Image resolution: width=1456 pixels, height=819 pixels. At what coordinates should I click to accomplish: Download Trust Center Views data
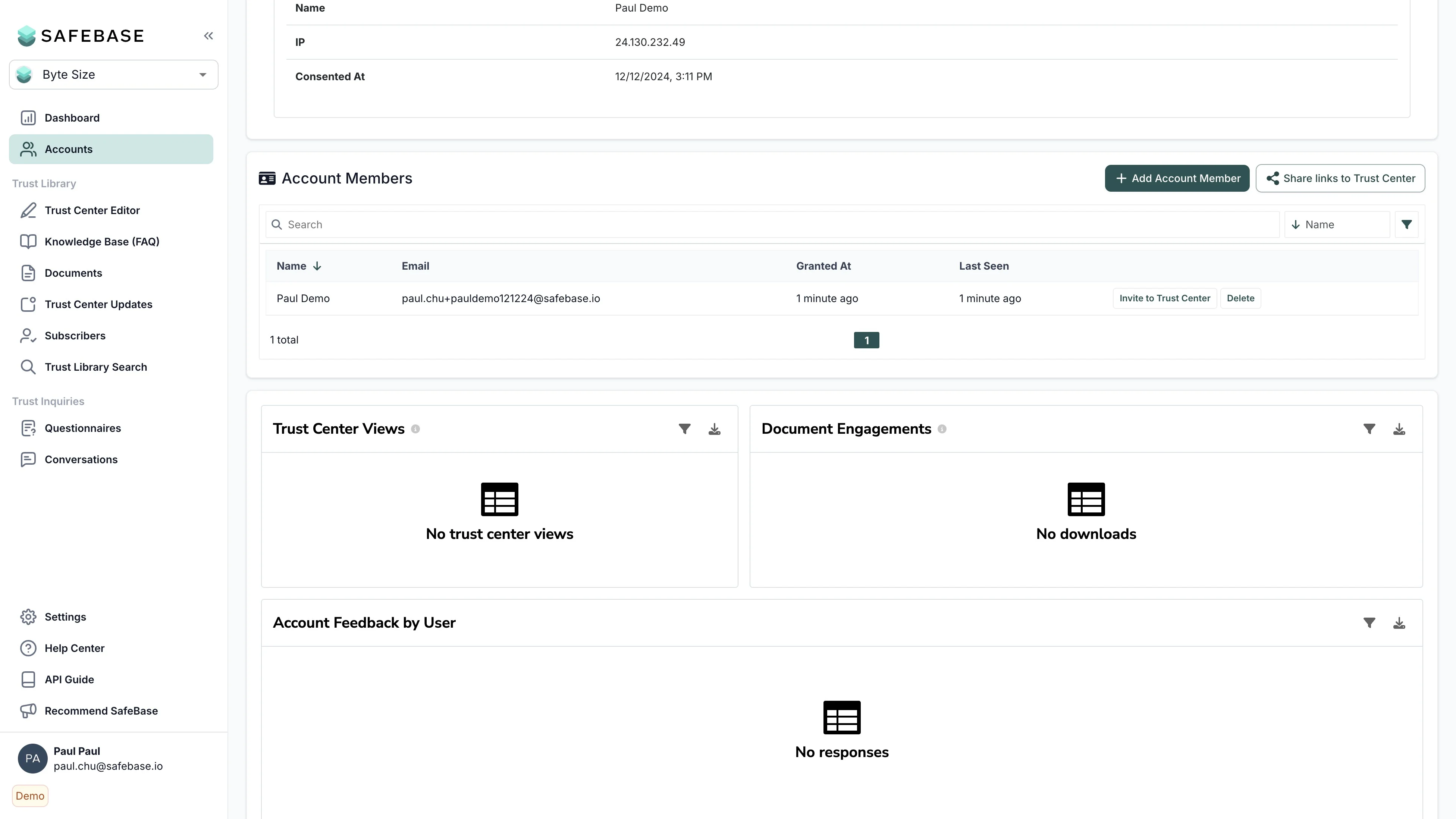pyautogui.click(x=715, y=429)
